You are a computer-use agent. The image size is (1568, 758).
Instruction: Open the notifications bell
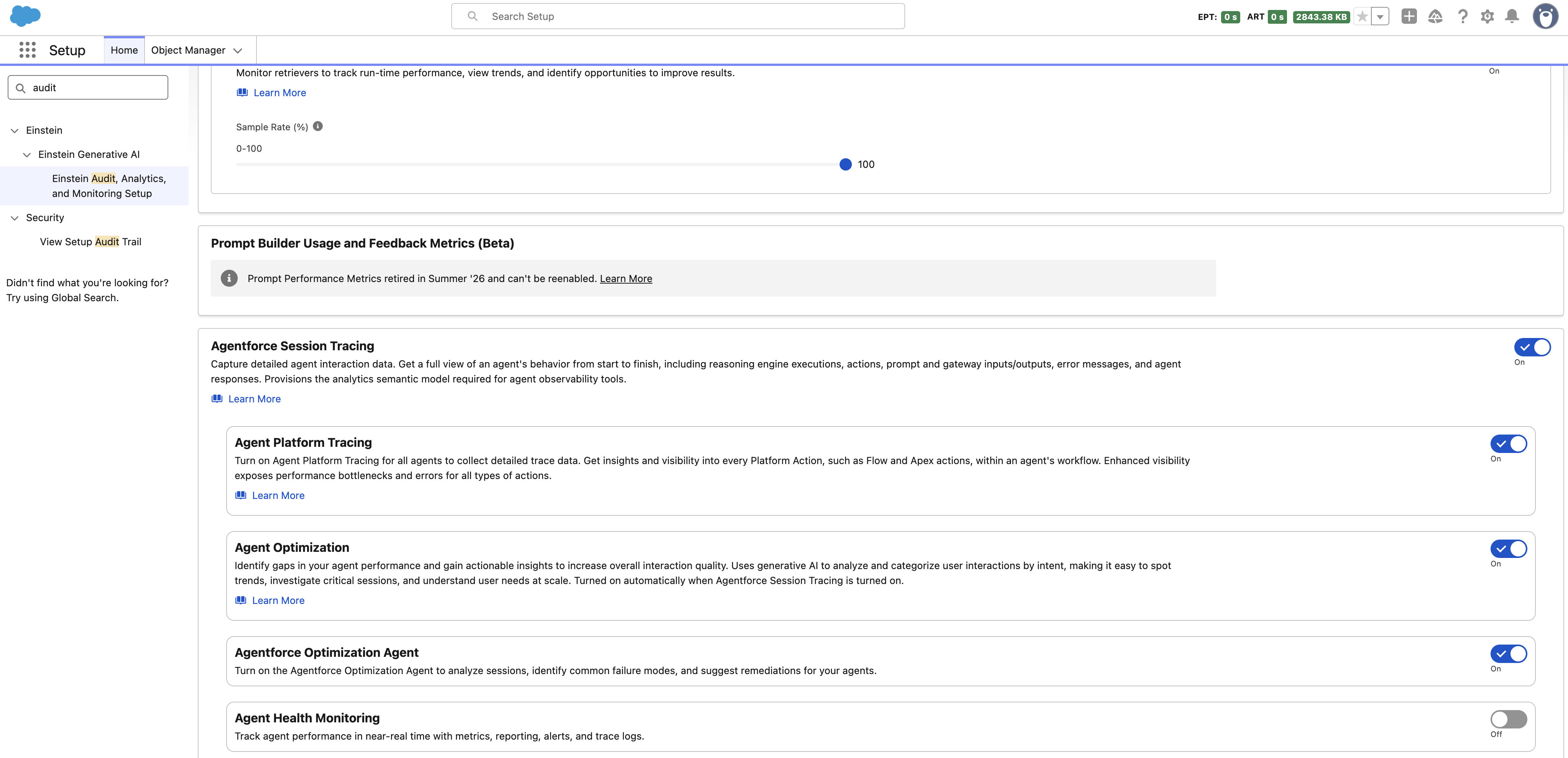point(1511,16)
